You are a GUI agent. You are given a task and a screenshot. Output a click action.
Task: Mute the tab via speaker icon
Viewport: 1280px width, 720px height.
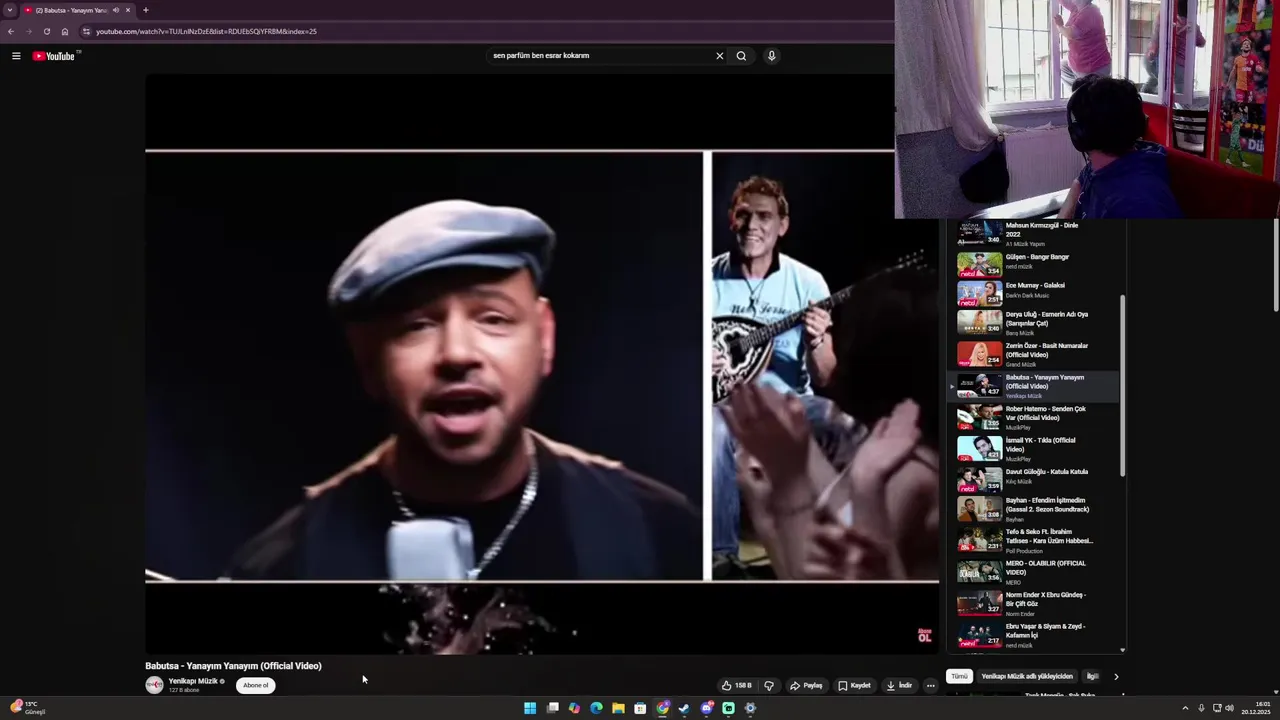(x=116, y=10)
